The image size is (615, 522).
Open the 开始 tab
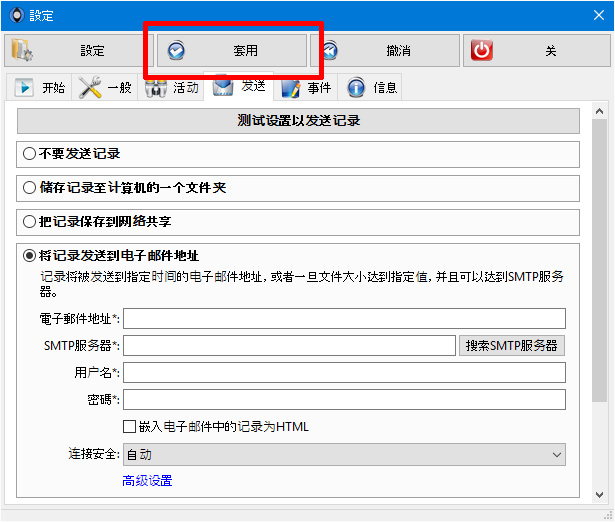[39, 87]
